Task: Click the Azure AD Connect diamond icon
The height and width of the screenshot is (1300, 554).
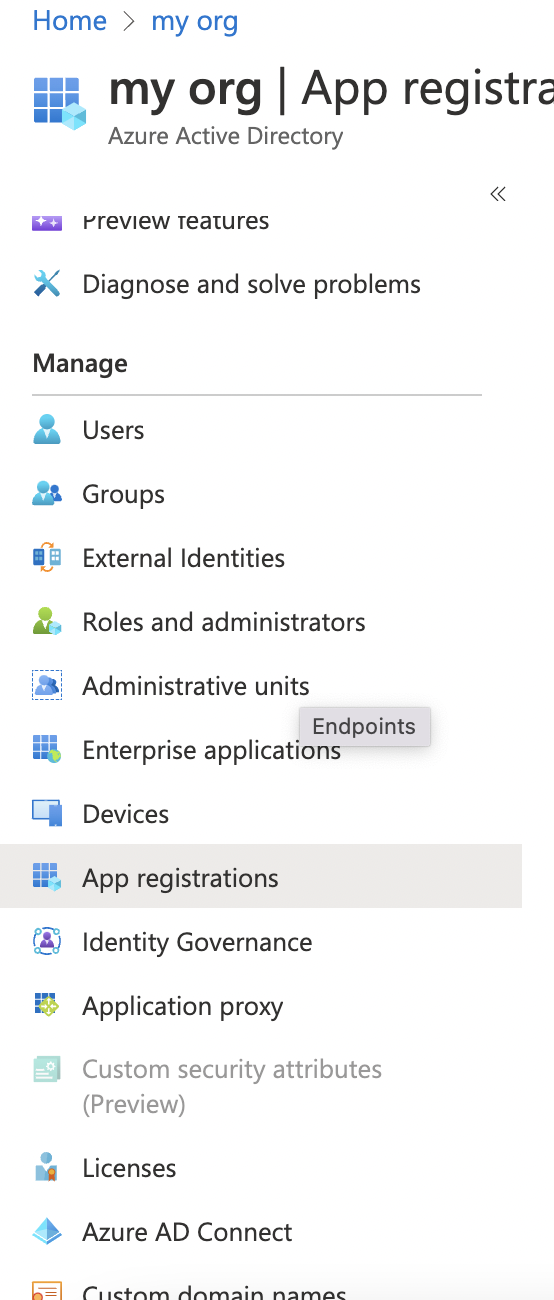Action: 47,1232
